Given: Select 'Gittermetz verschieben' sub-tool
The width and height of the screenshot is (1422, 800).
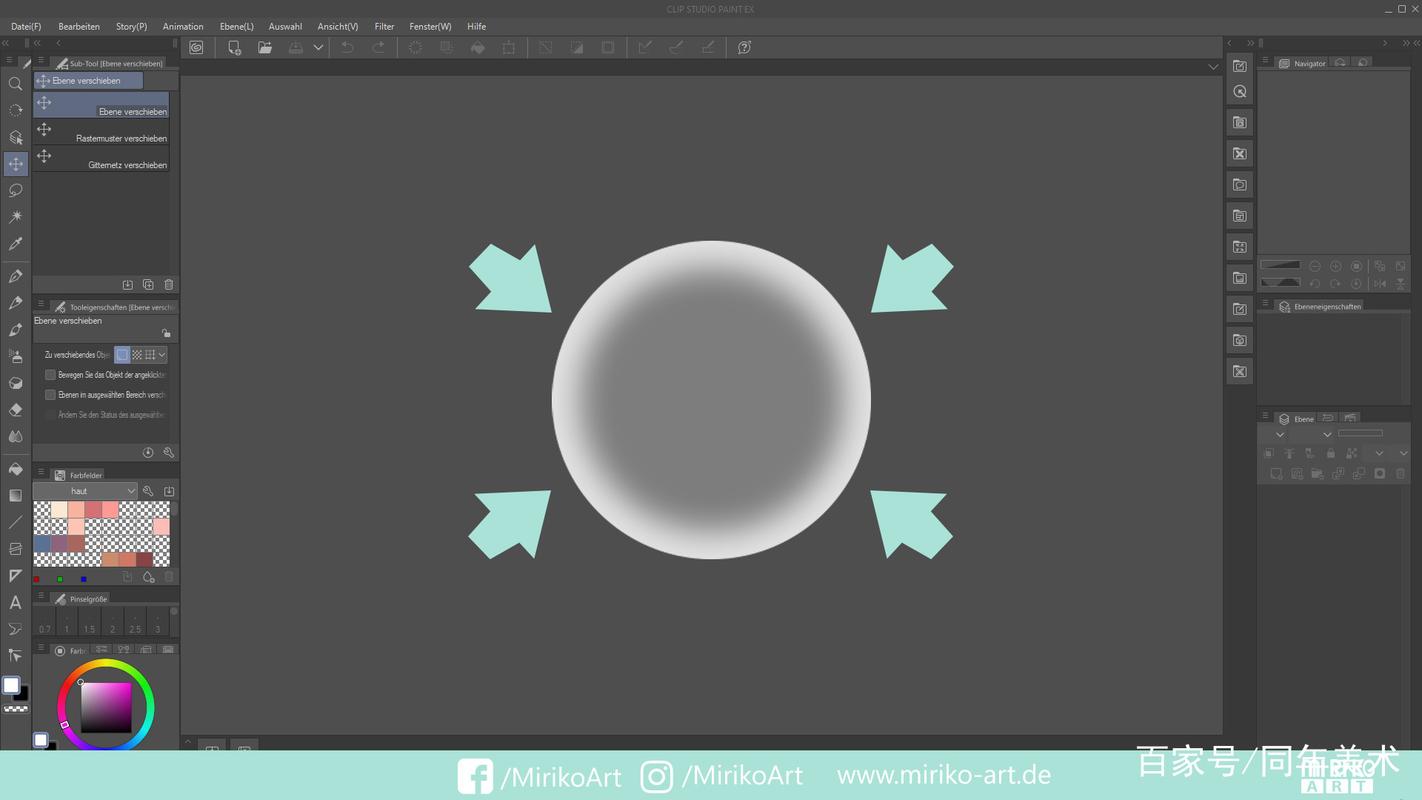Looking at the screenshot, I should pos(101,158).
